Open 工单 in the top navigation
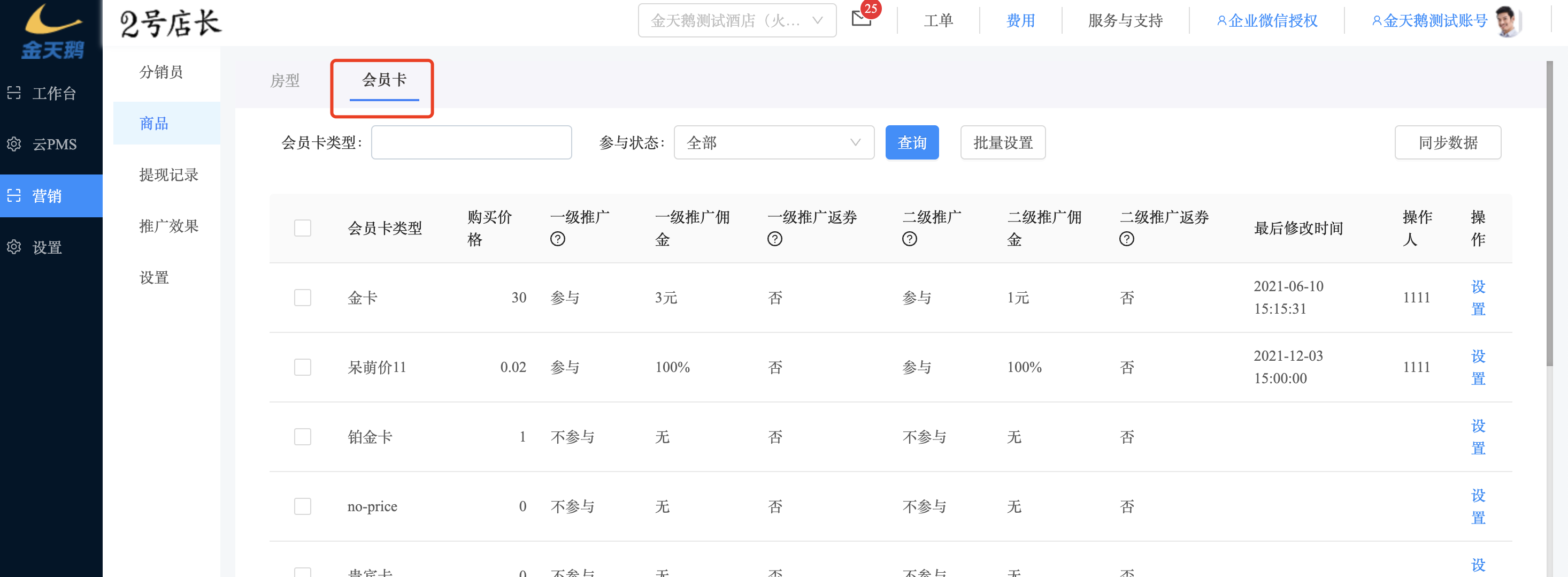 938,21
